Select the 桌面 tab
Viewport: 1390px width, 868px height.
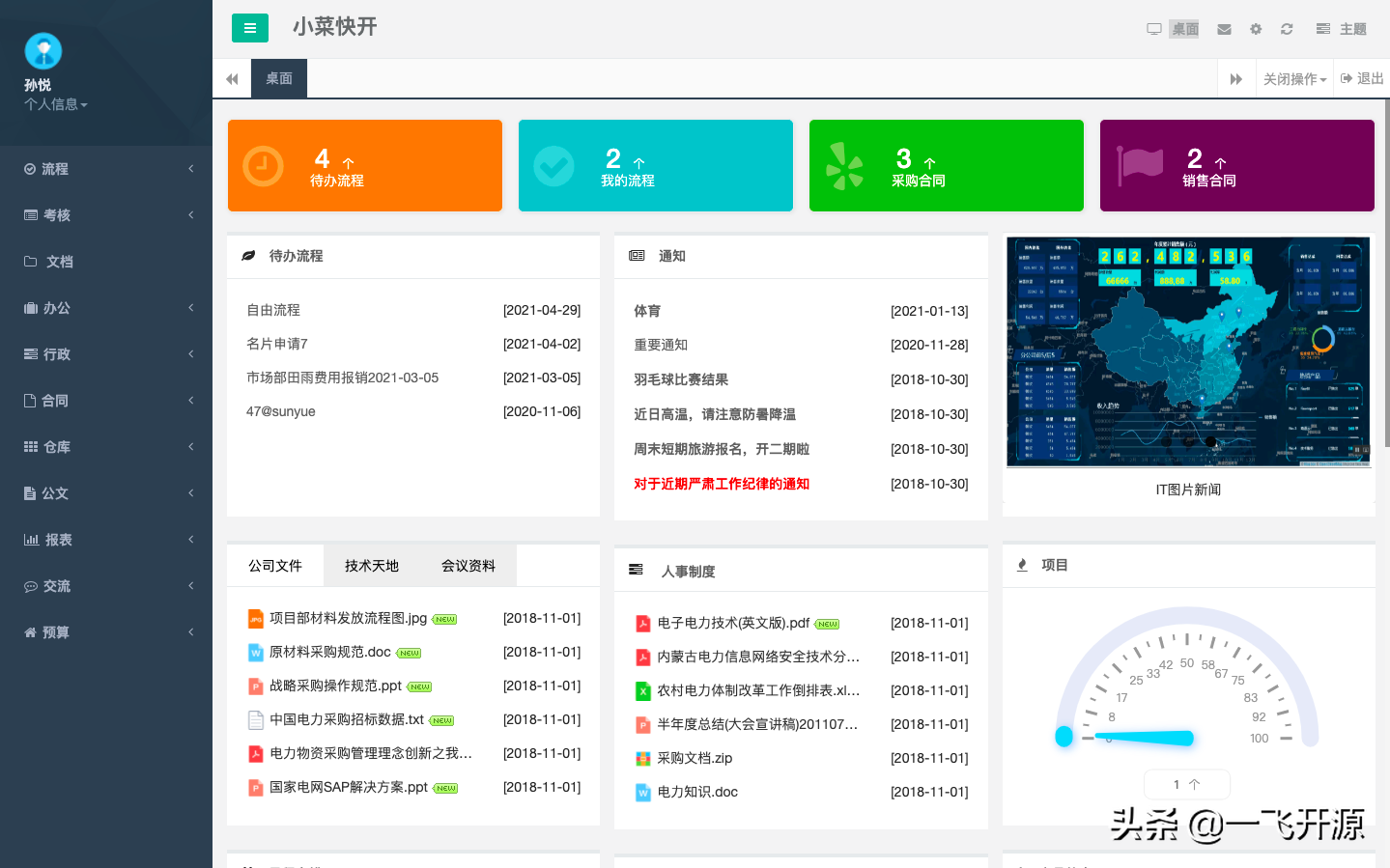279,78
